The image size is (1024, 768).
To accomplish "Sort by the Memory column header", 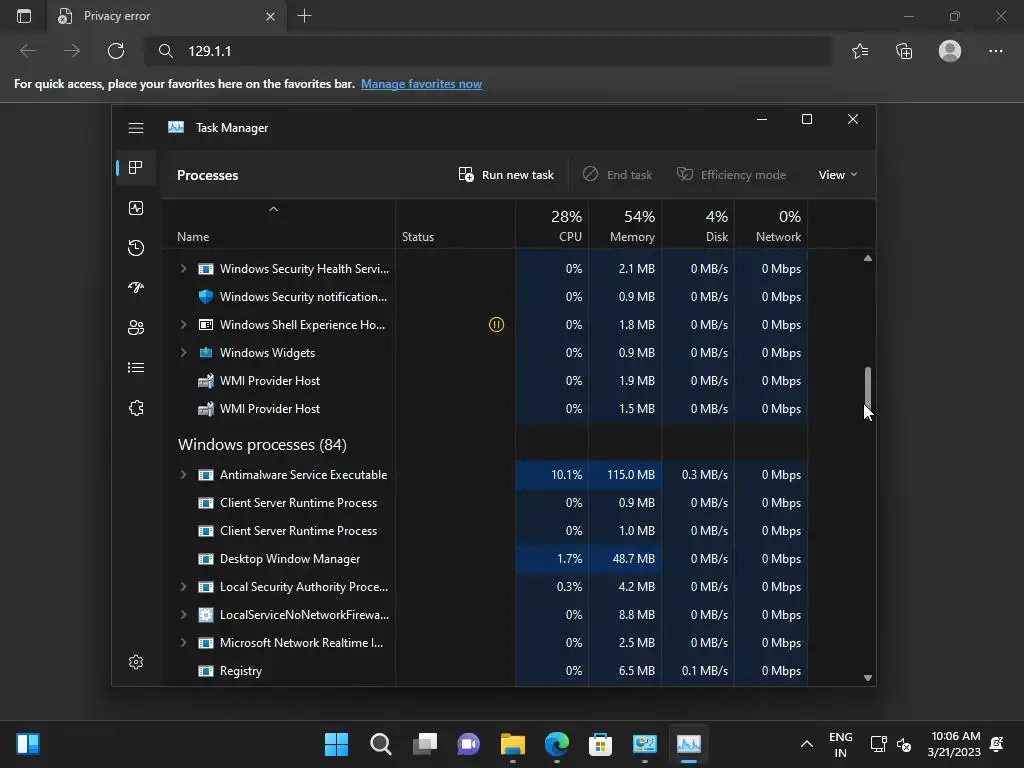I will click(625, 224).
